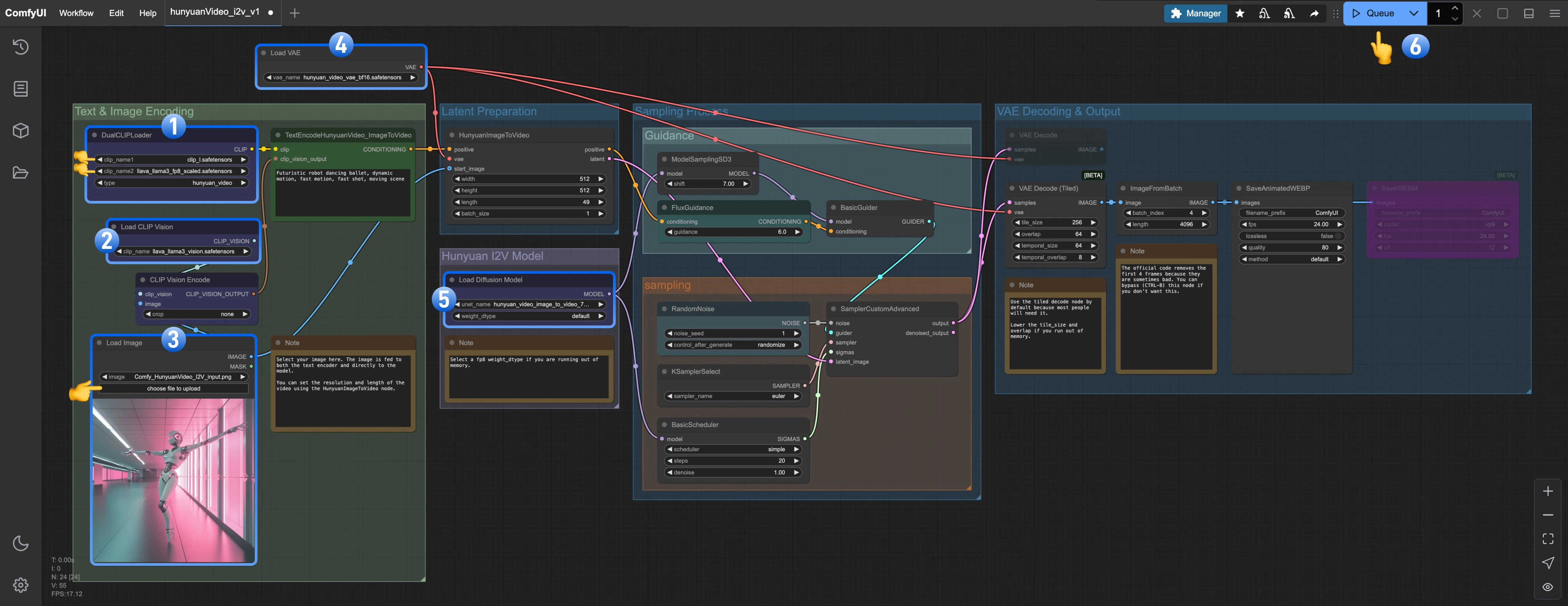Open the Edit menu
The width and height of the screenshot is (1568, 606).
(116, 13)
